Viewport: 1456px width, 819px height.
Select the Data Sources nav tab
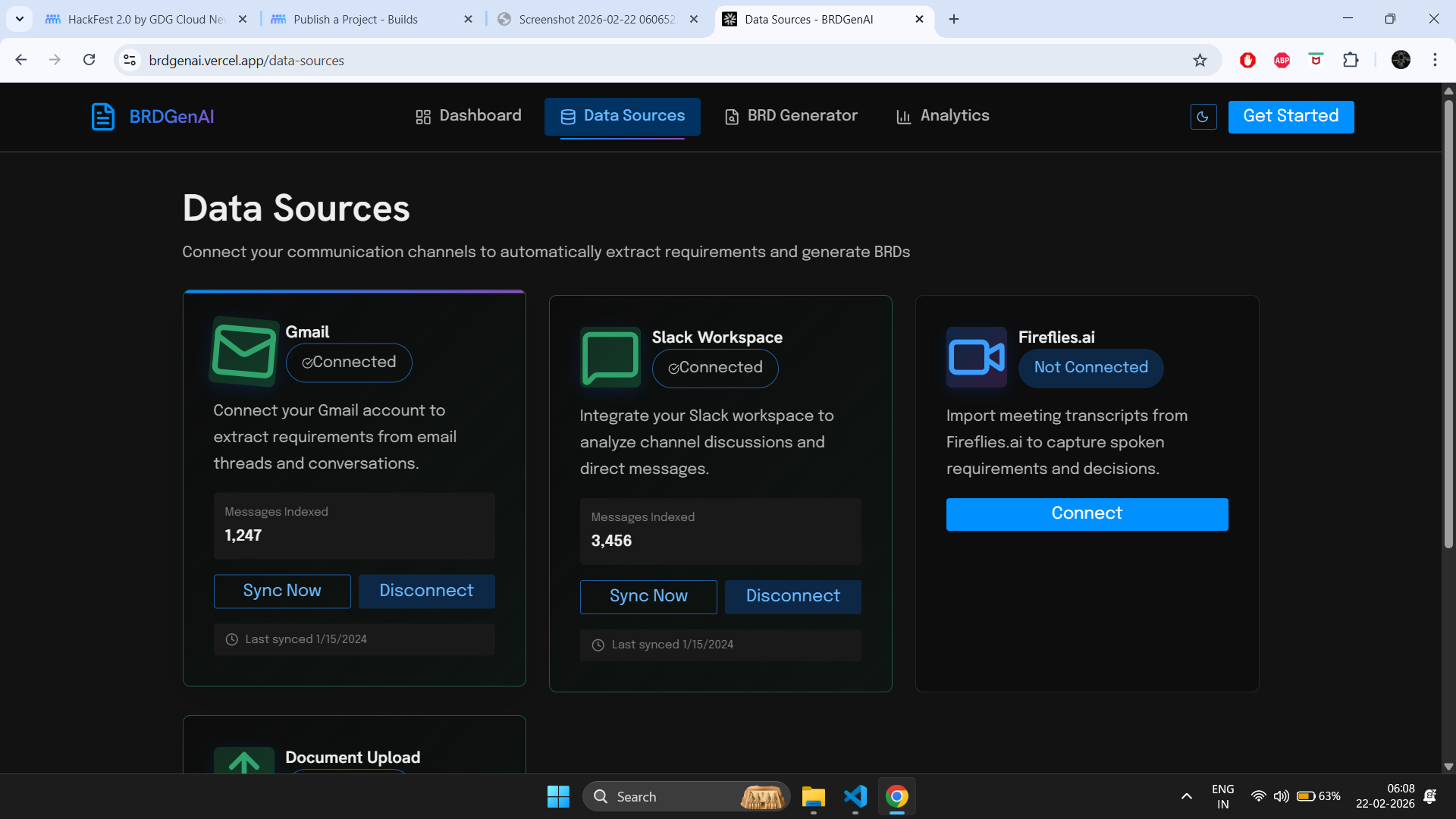(x=623, y=116)
